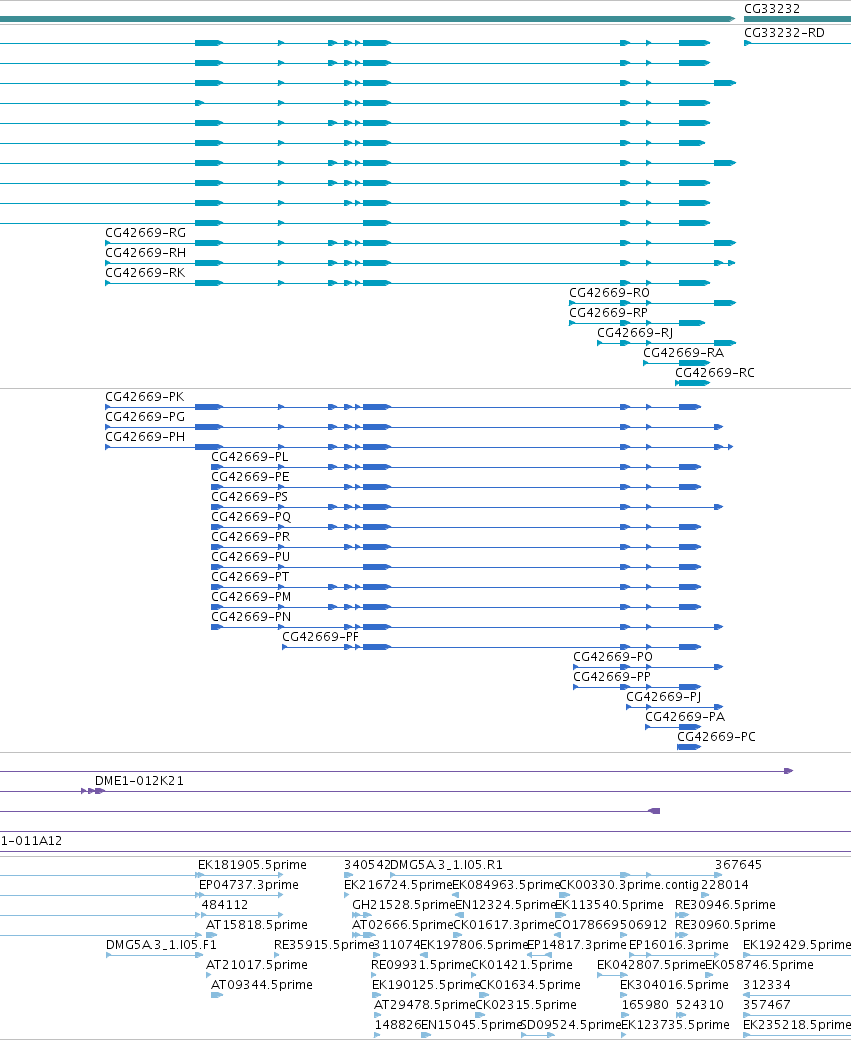
Task: Click EST label EK058746.5prime
Action: pyautogui.click(x=759, y=964)
